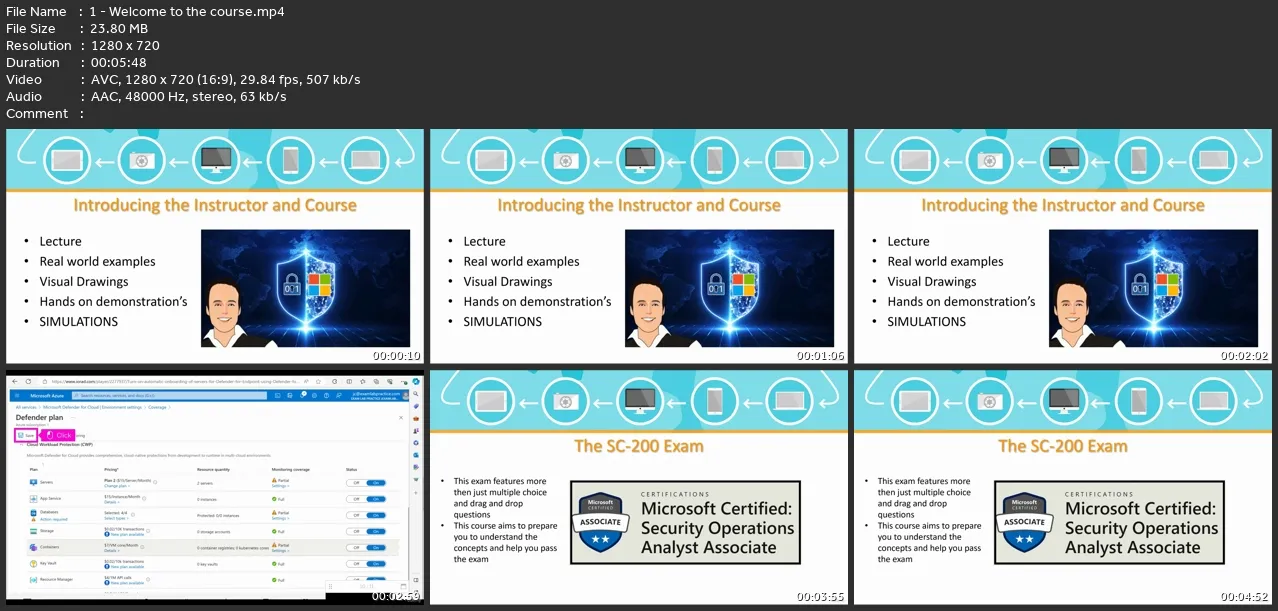The image size is (1278, 611).
Task: Click Select types link for Databases
Action: coord(116,518)
